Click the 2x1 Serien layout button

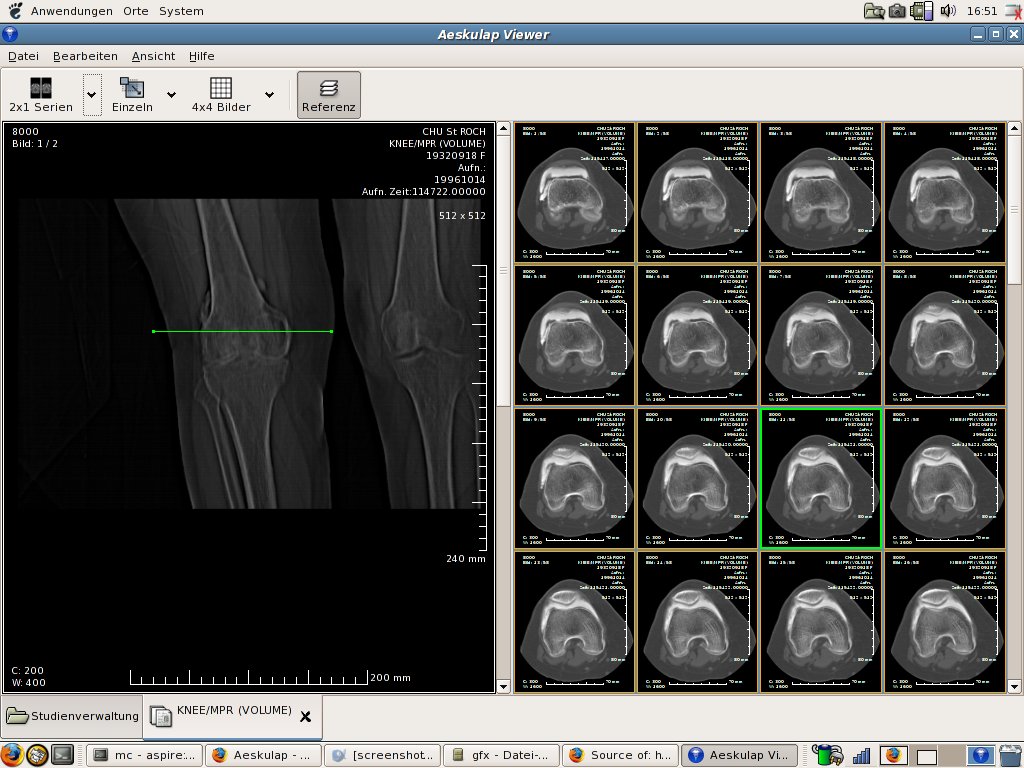point(41,95)
